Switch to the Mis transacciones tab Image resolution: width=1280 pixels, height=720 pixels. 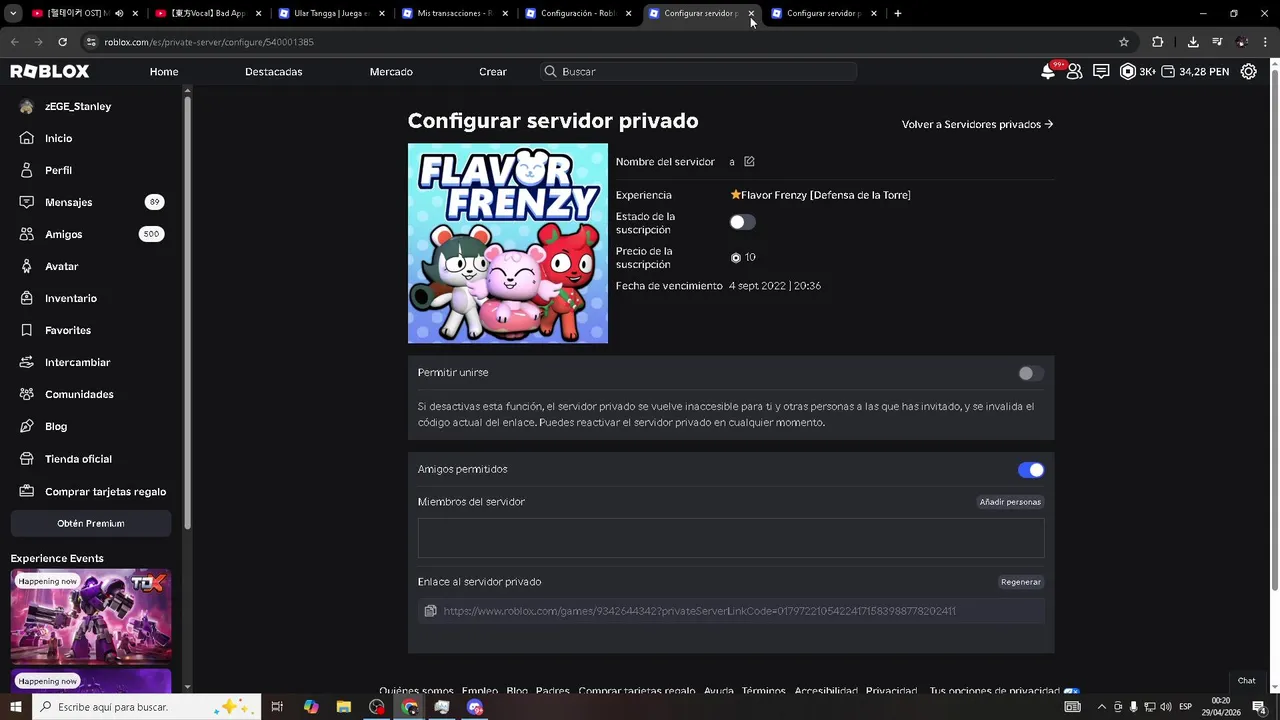coord(453,13)
